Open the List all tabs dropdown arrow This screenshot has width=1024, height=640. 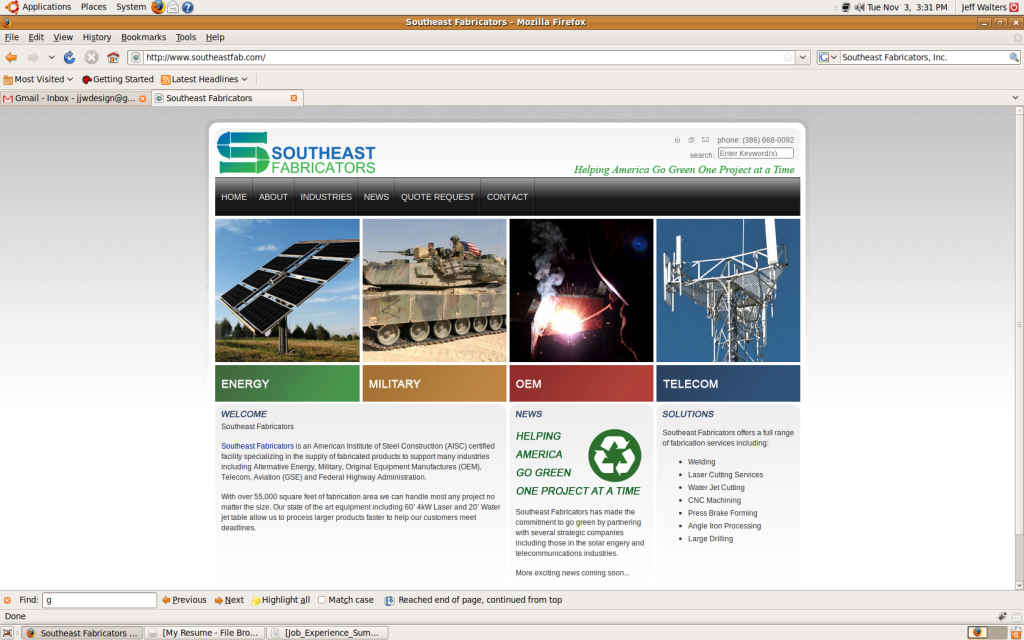coord(1015,98)
